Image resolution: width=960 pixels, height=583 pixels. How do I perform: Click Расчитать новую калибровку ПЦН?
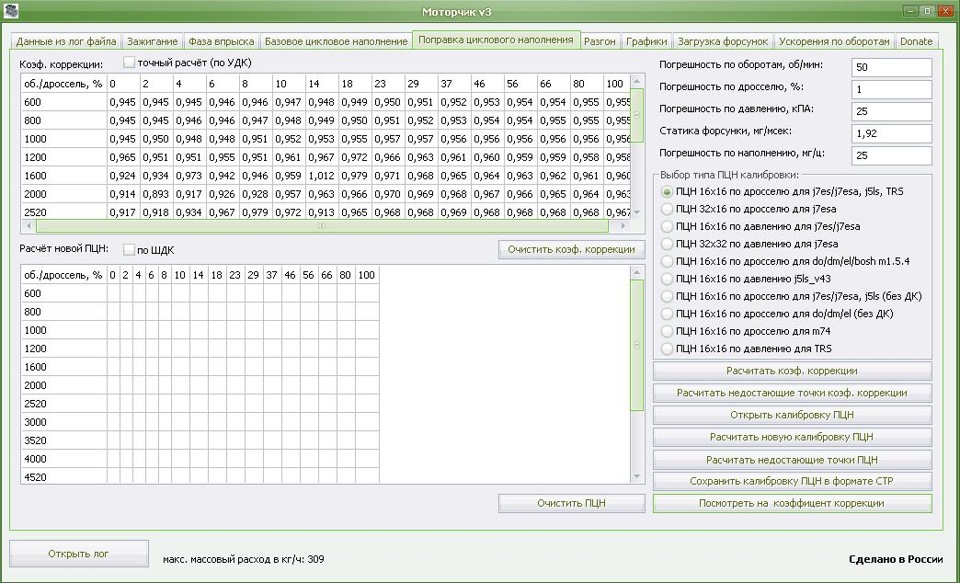point(792,437)
